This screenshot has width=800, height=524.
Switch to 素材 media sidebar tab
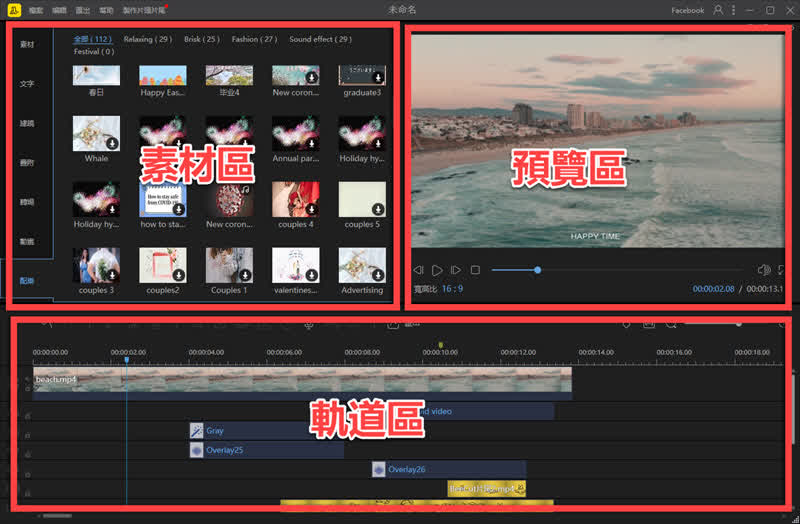pos(27,44)
